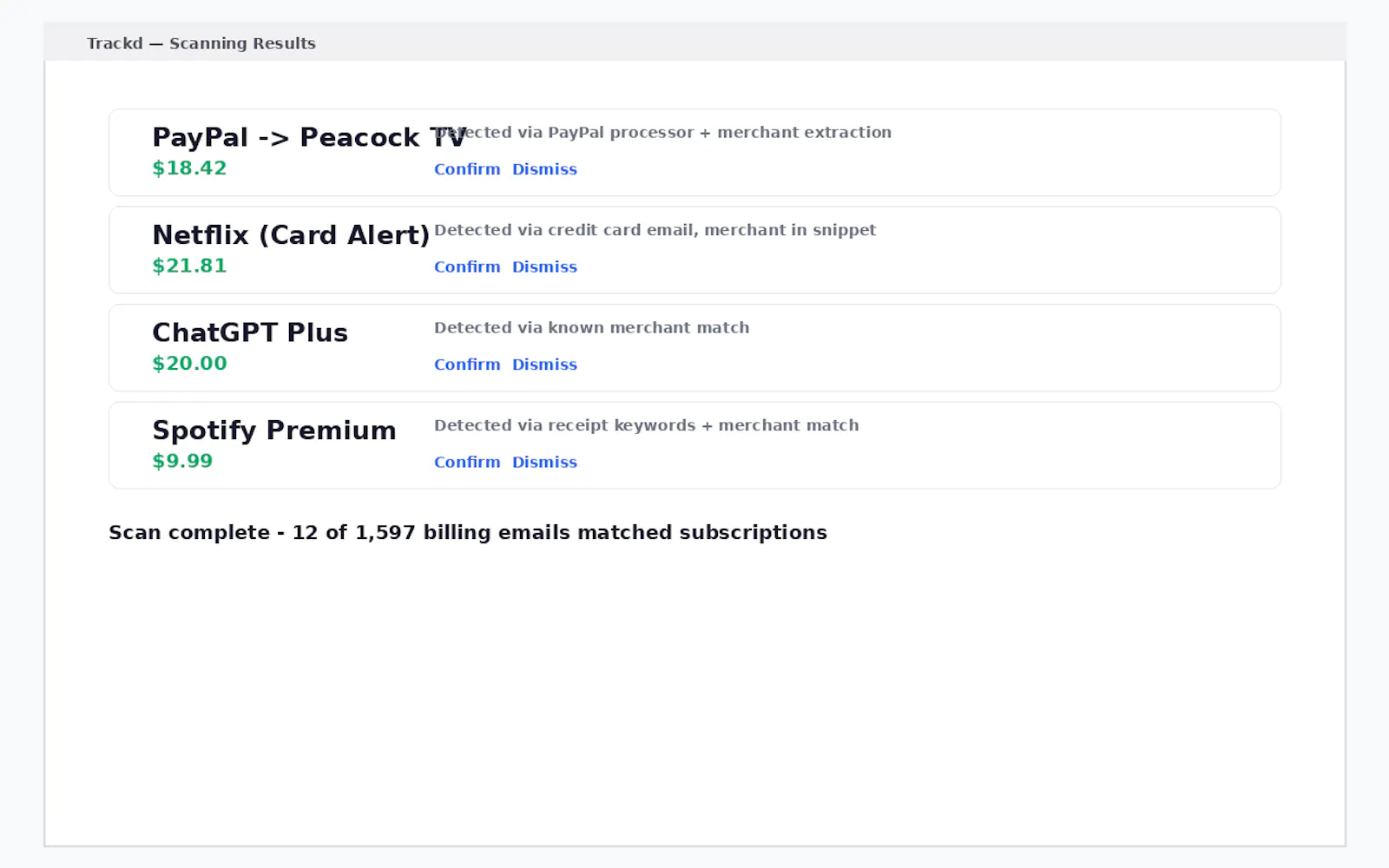1389x868 pixels.
Task: Dismiss the ChatGPT Plus subscription
Action: pos(544,365)
